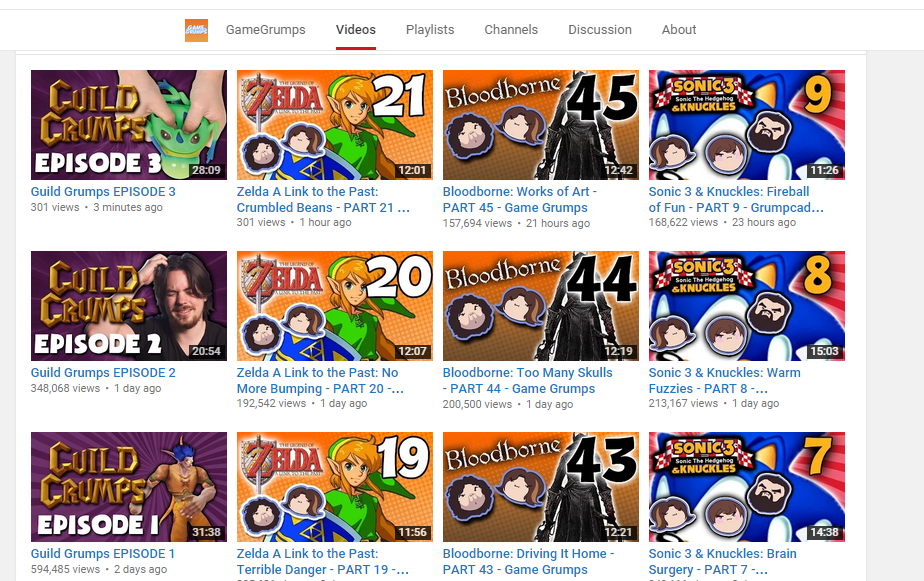Click the 'Guild Grumps EPISODE 1' title link

[x=103, y=554]
